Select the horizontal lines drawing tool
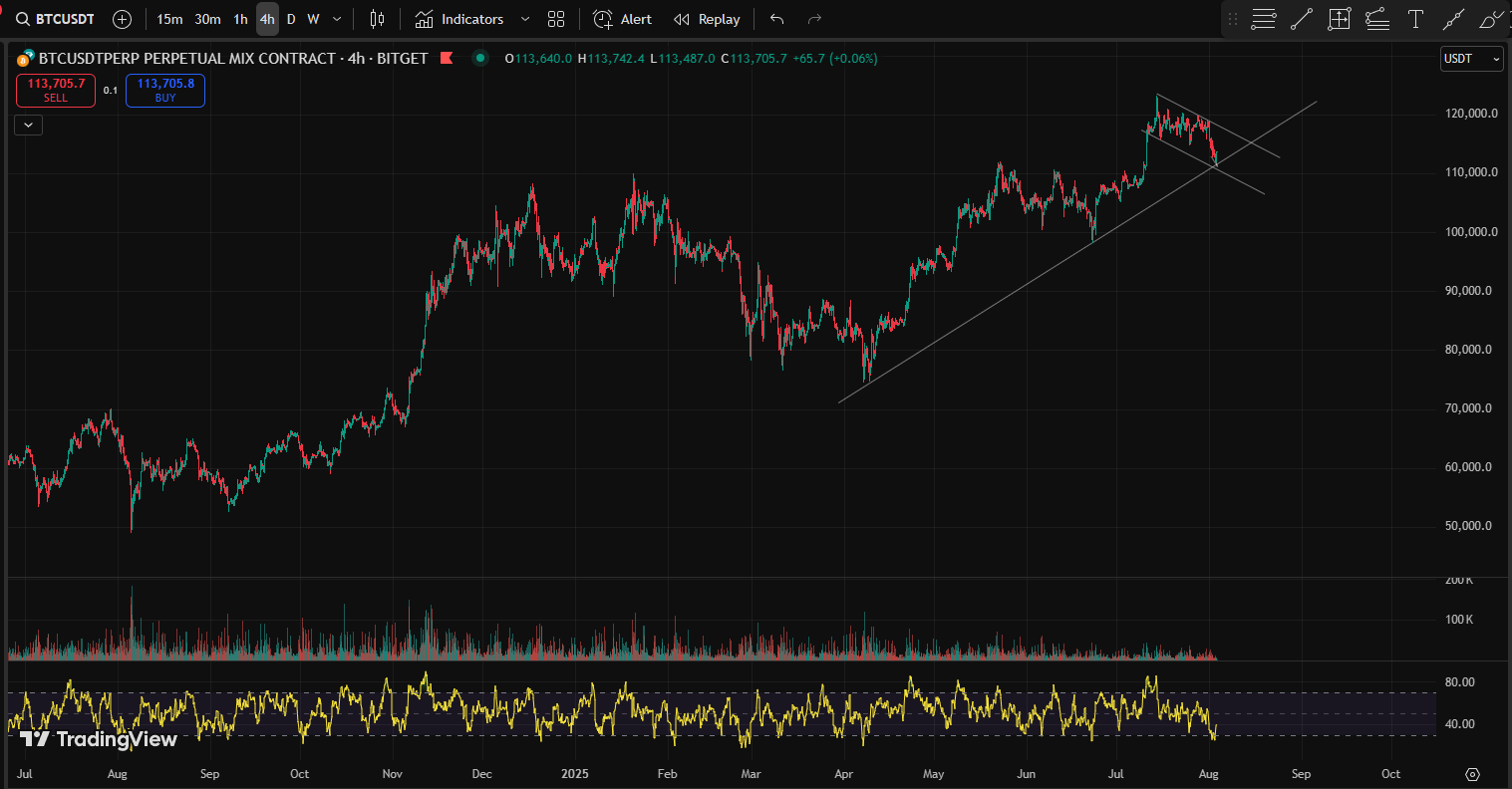This screenshot has width=1512, height=789. click(1264, 19)
